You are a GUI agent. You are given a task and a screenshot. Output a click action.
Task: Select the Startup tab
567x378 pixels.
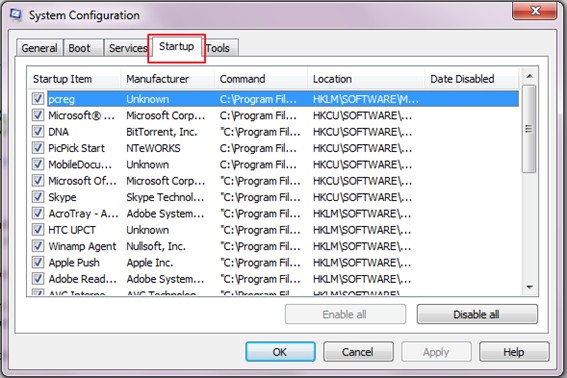click(176, 47)
